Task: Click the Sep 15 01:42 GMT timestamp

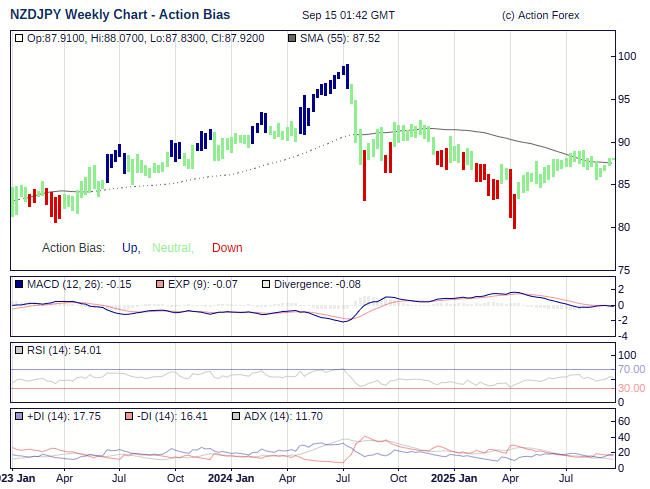Action: (347, 16)
